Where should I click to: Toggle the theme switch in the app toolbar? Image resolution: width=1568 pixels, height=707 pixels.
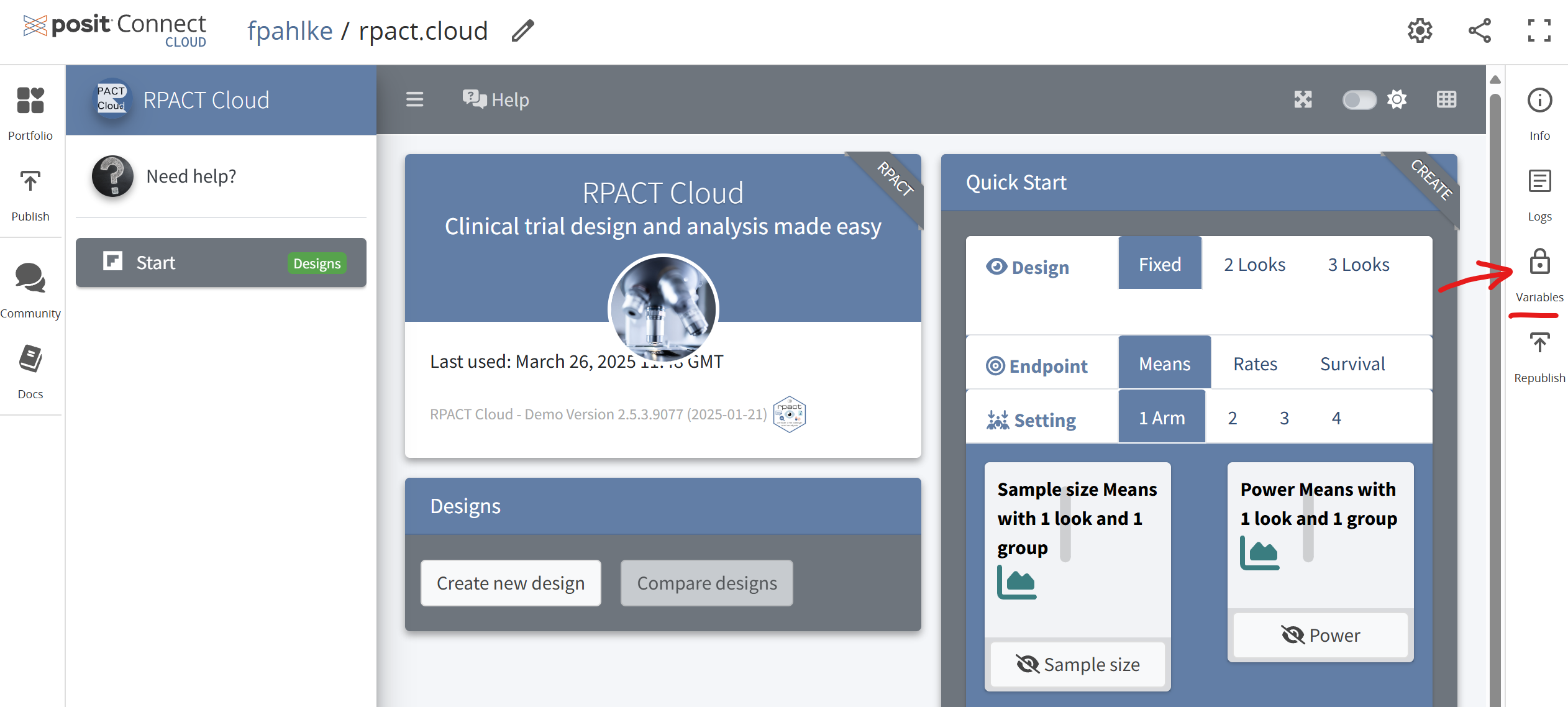[x=1359, y=99]
